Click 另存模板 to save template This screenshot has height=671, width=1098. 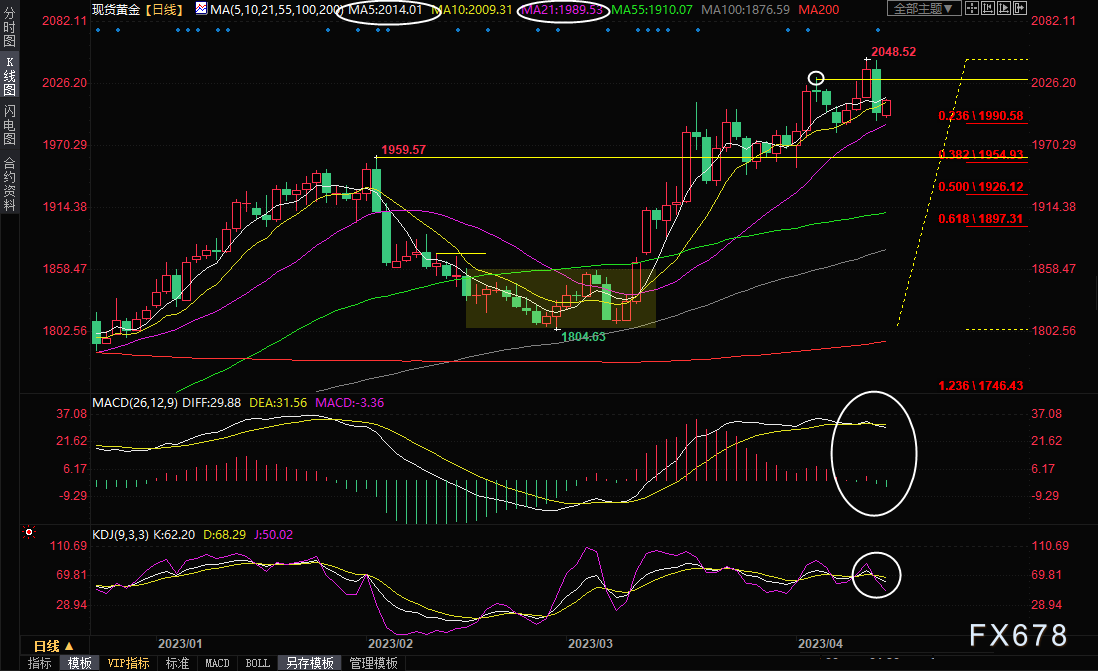click(310, 663)
